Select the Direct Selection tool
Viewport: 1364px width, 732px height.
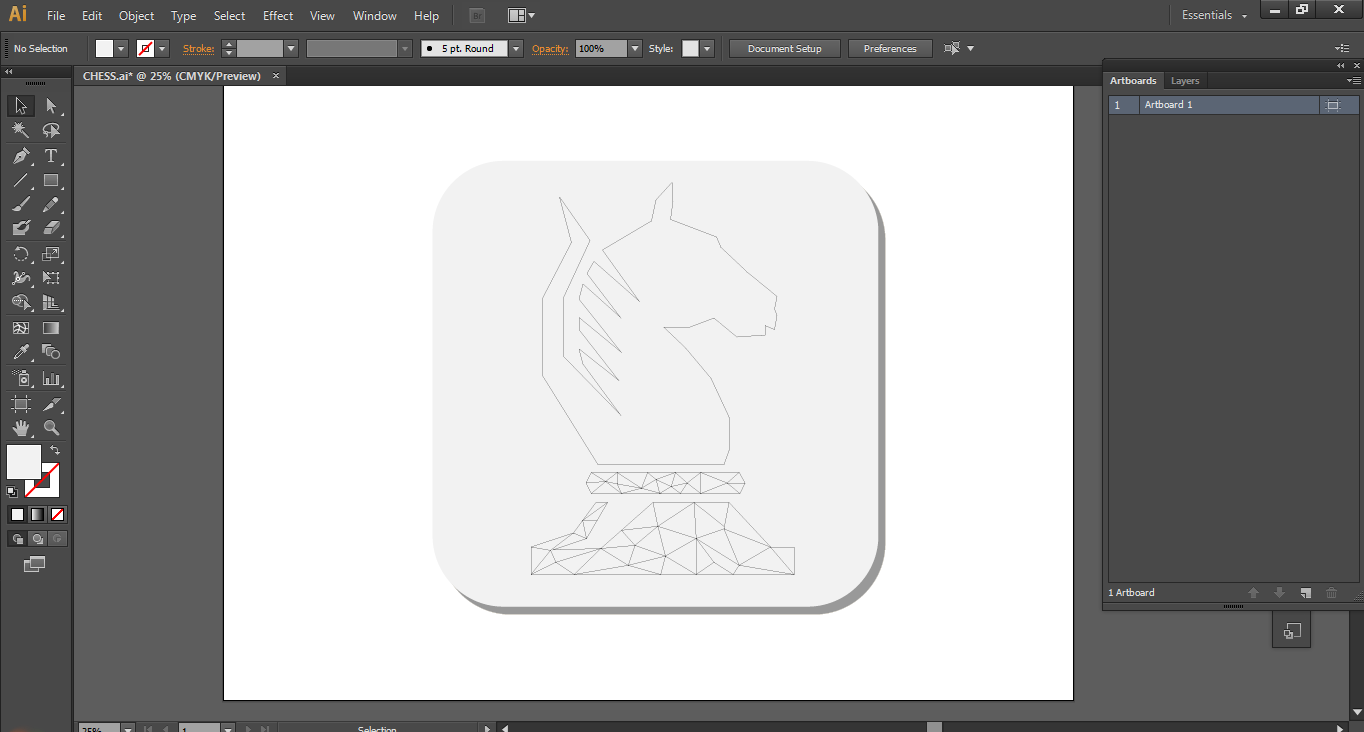[x=51, y=106]
